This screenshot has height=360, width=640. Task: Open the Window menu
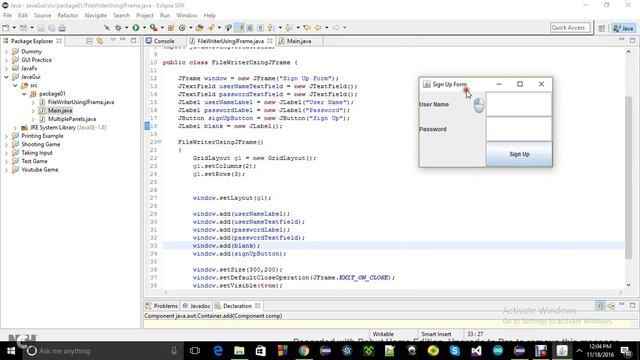point(187,15)
